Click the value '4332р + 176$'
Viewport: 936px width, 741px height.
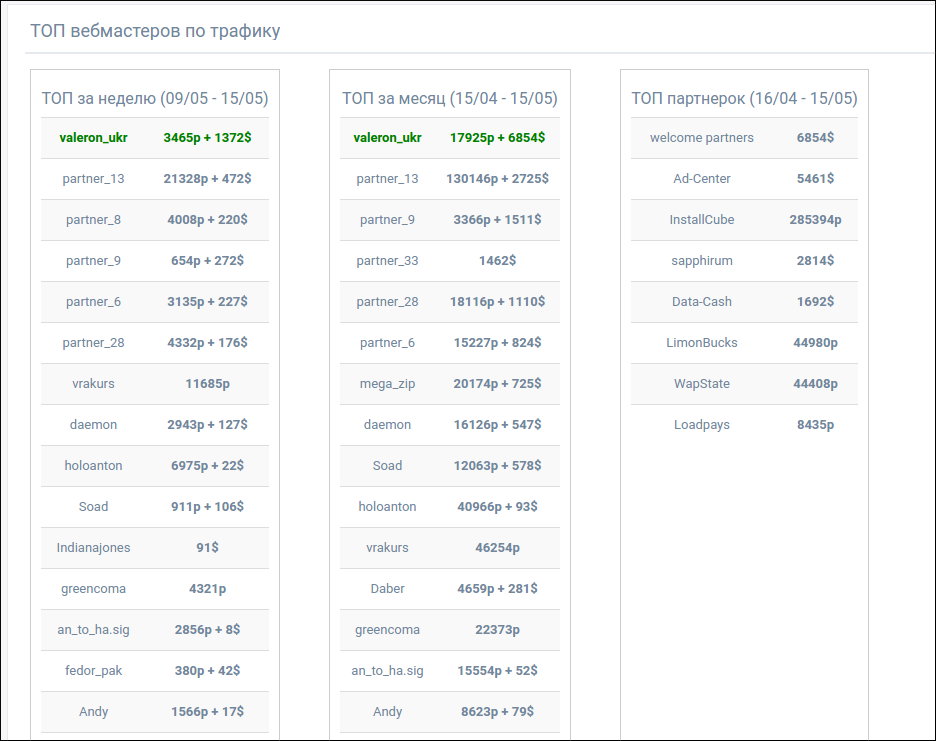[x=207, y=343]
